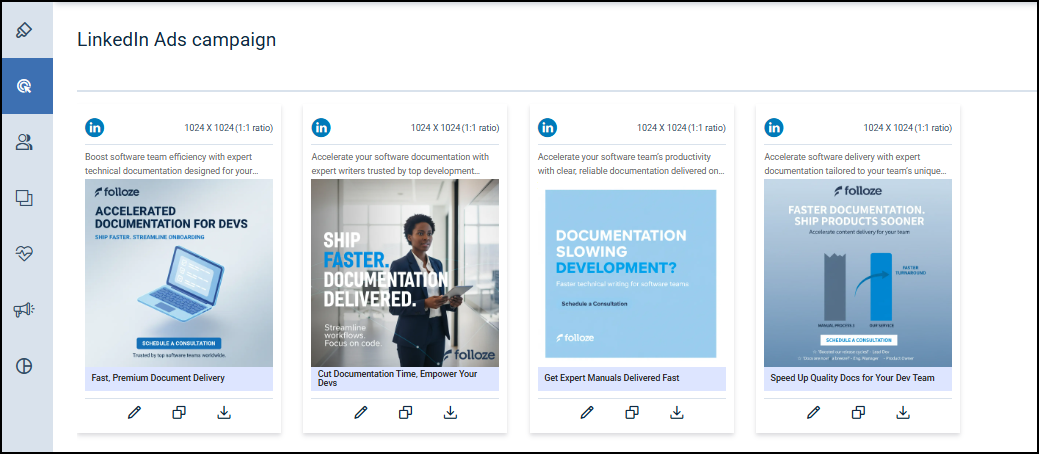Edit the 'Fast, Premium Document Delivery' ad

tap(134, 412)
